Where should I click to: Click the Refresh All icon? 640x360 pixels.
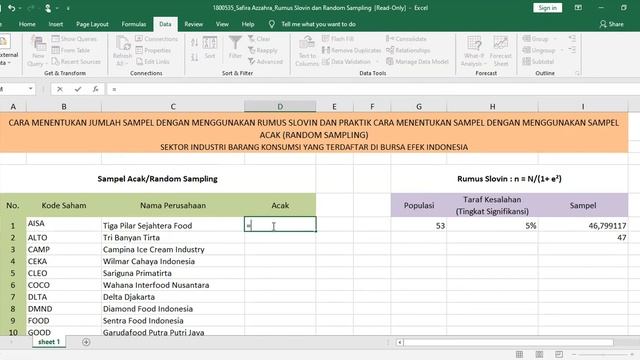point(122,51)
